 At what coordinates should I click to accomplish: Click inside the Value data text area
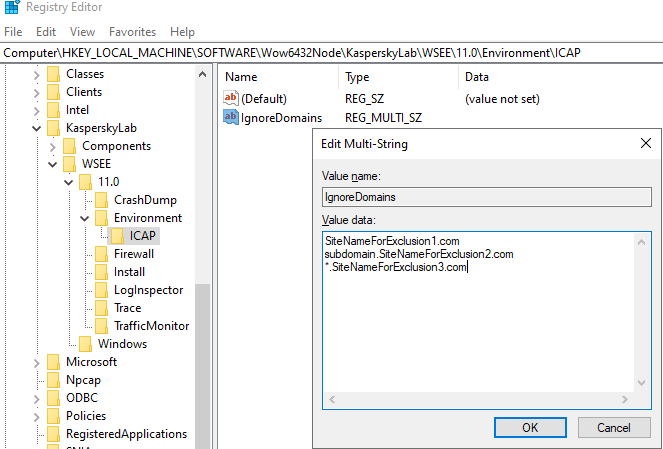point(478,313)
